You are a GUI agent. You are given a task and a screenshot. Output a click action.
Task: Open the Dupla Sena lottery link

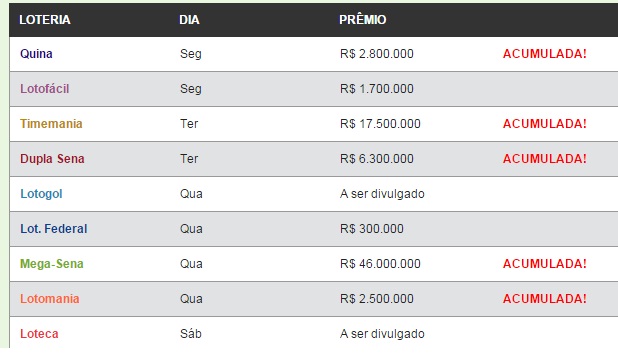pyautogui.click(x=52, y=159)
